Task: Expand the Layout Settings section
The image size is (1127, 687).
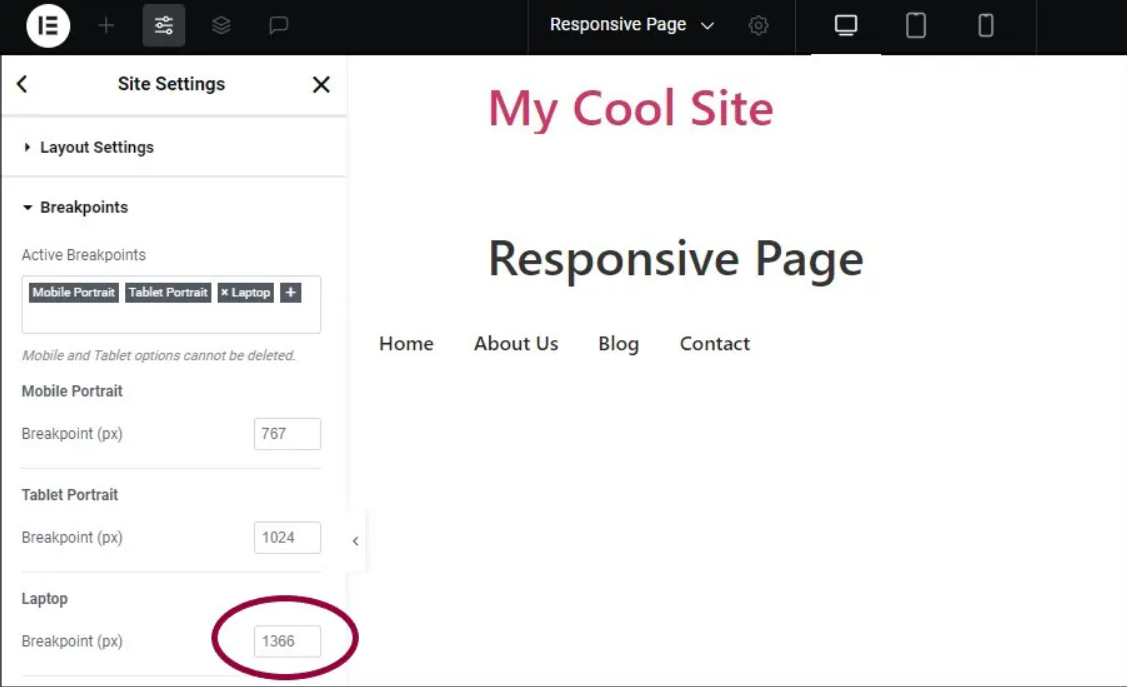Action: point(96,147)
